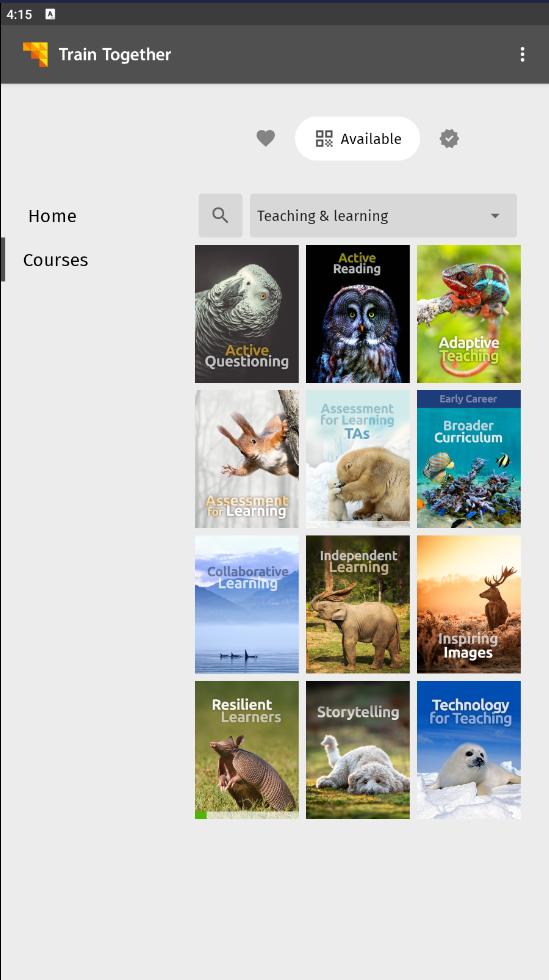
Task: Tap the Train Together logo icon
Action: click(x=35, y=54)
